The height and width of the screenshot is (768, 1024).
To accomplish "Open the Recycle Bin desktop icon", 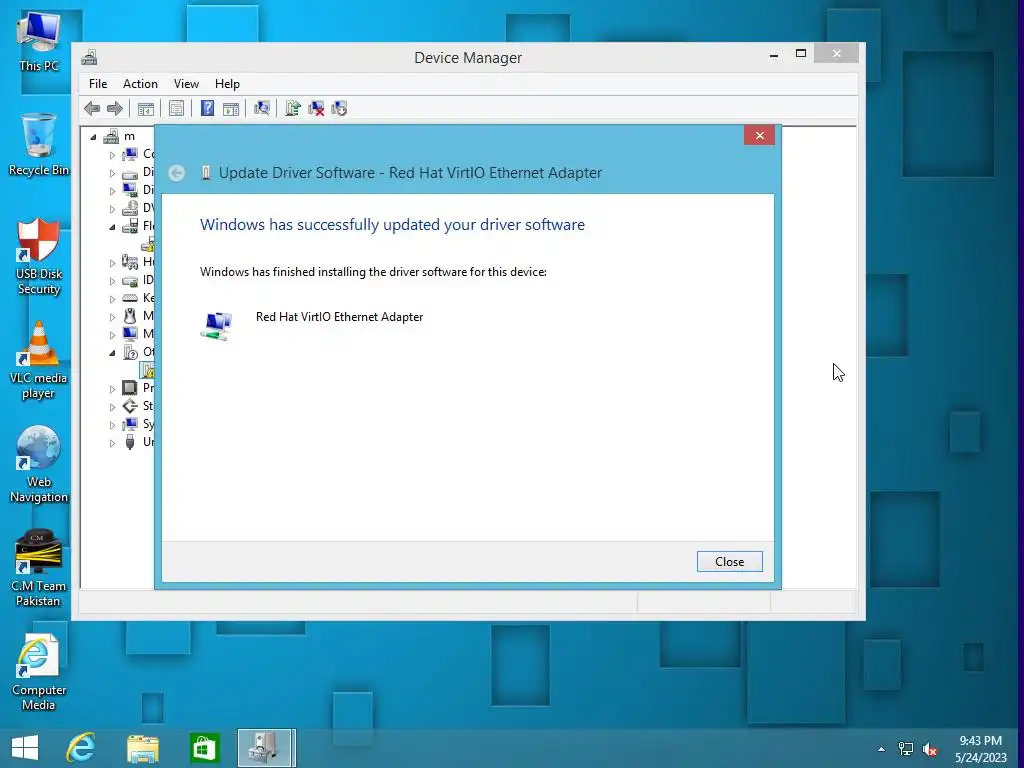I will 39,144.
